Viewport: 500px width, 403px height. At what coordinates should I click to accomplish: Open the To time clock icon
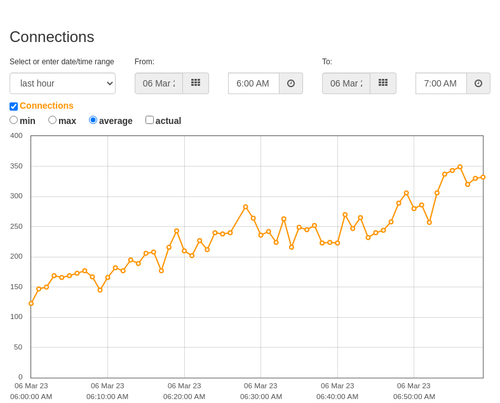pyautogui.click(x=478, y=83)
